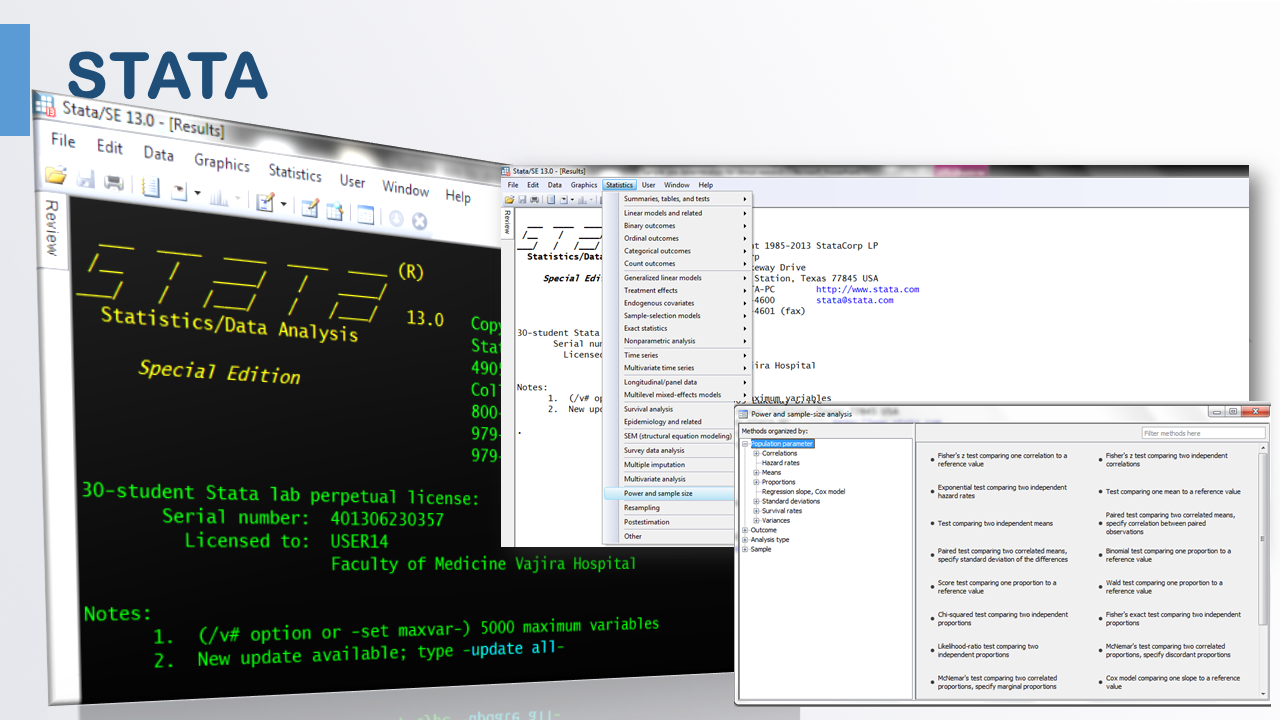Click Print icon in large tilted Stata window
This screenshot has height=720, width=1280.
(x=113, y=183)
